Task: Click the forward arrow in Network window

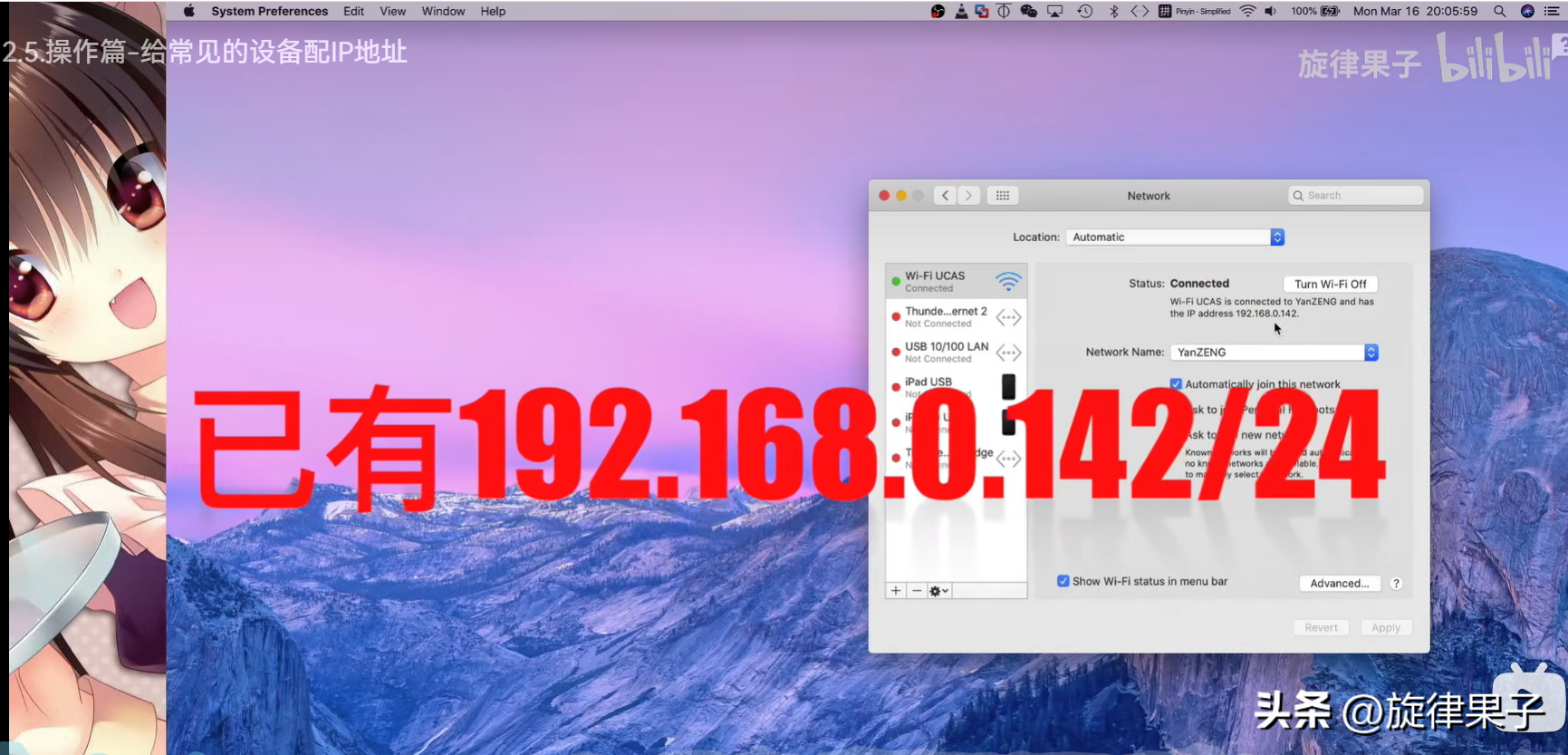Action: pyautogui.click(x=968, y=196)
